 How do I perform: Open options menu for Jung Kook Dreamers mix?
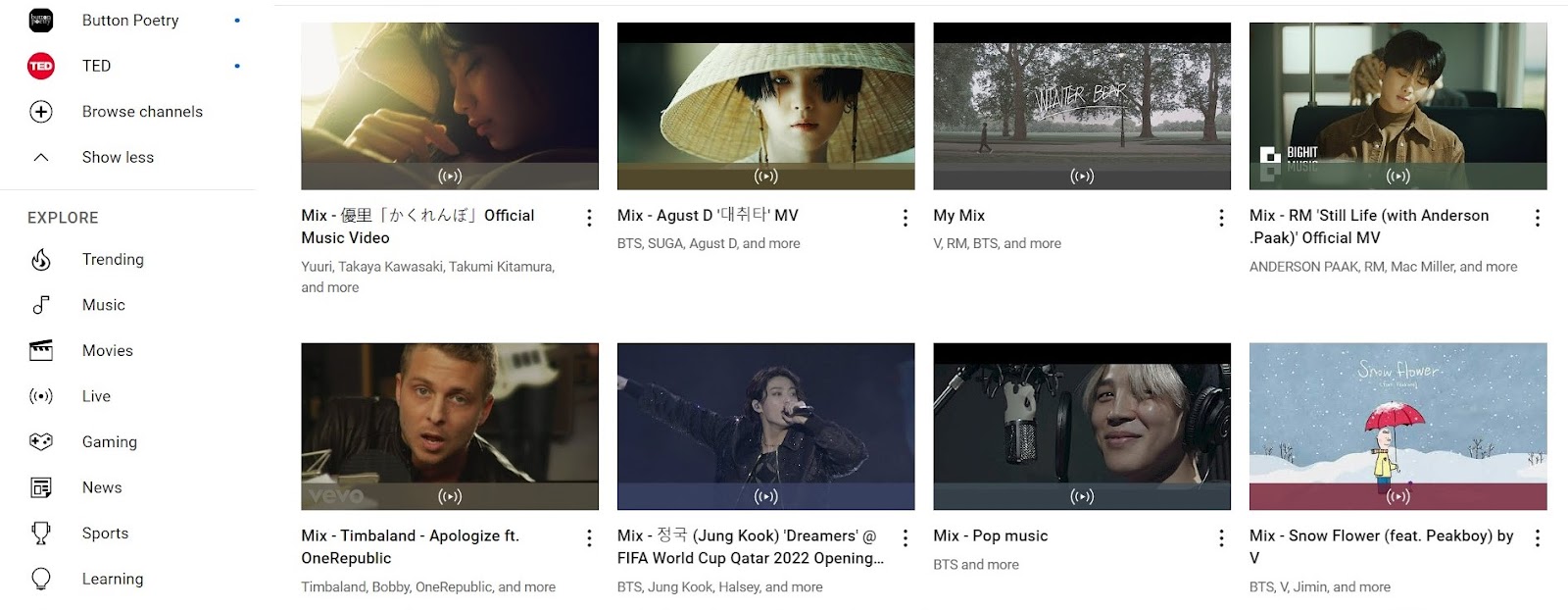coord(906,538)
